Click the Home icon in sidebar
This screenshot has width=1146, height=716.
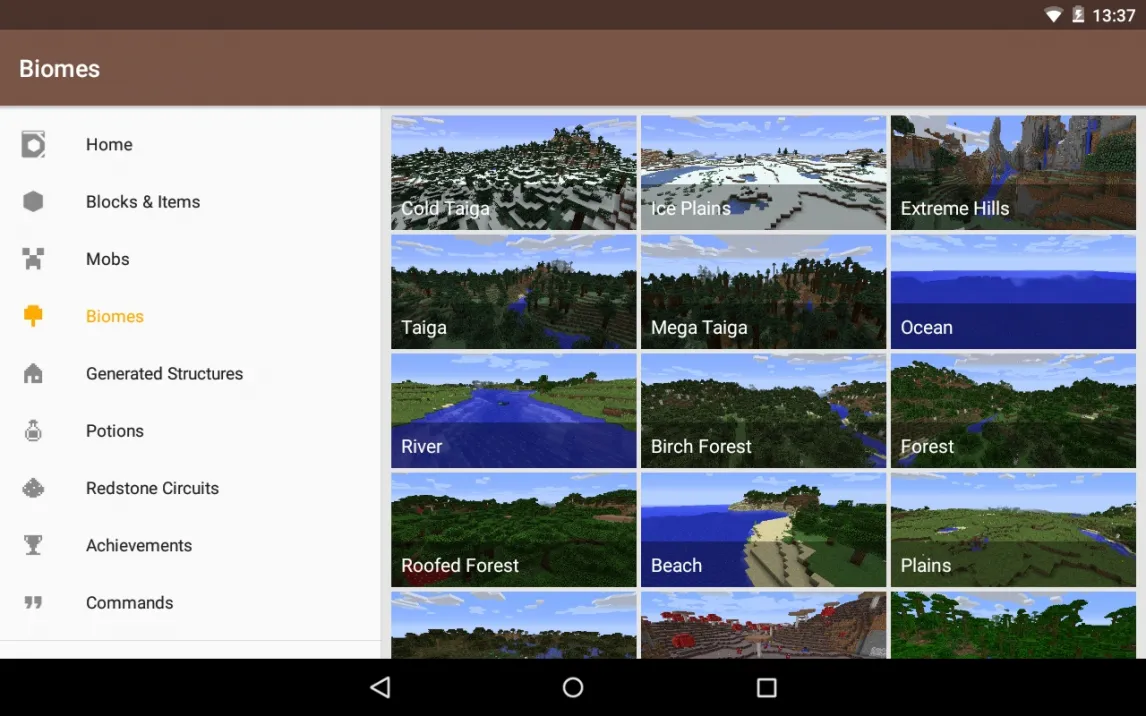[33, 145]
